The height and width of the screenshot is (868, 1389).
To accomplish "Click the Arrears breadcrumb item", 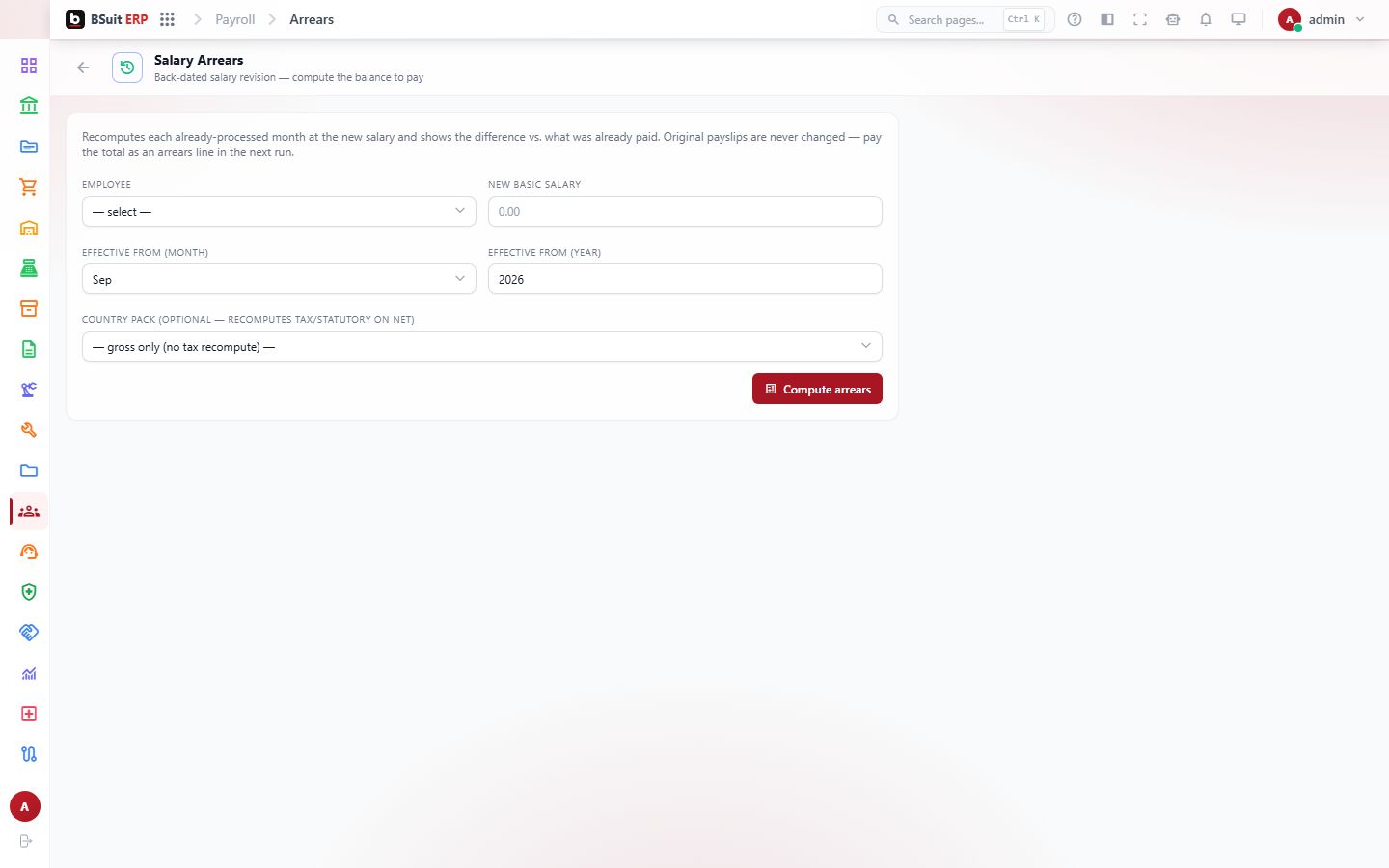I will click(312, 19).
